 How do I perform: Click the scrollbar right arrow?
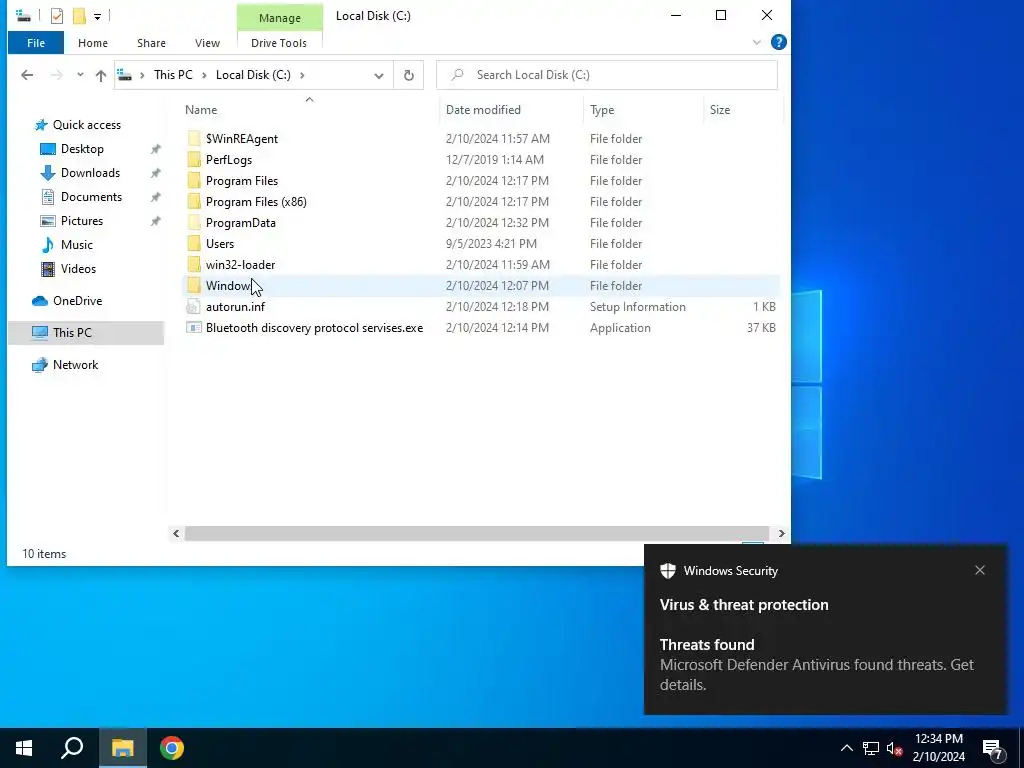(x=781, y=534)
